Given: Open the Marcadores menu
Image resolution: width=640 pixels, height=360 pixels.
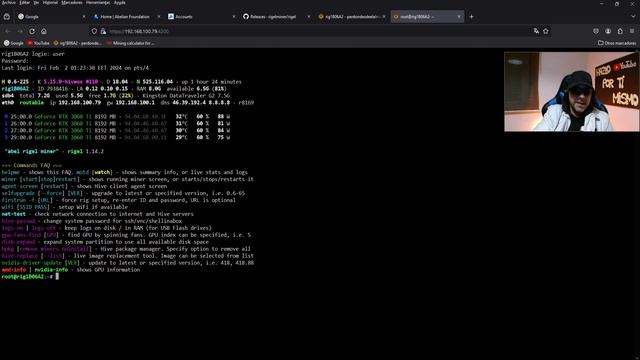Looking at the screenshot, I should click(x=71, y=2).
